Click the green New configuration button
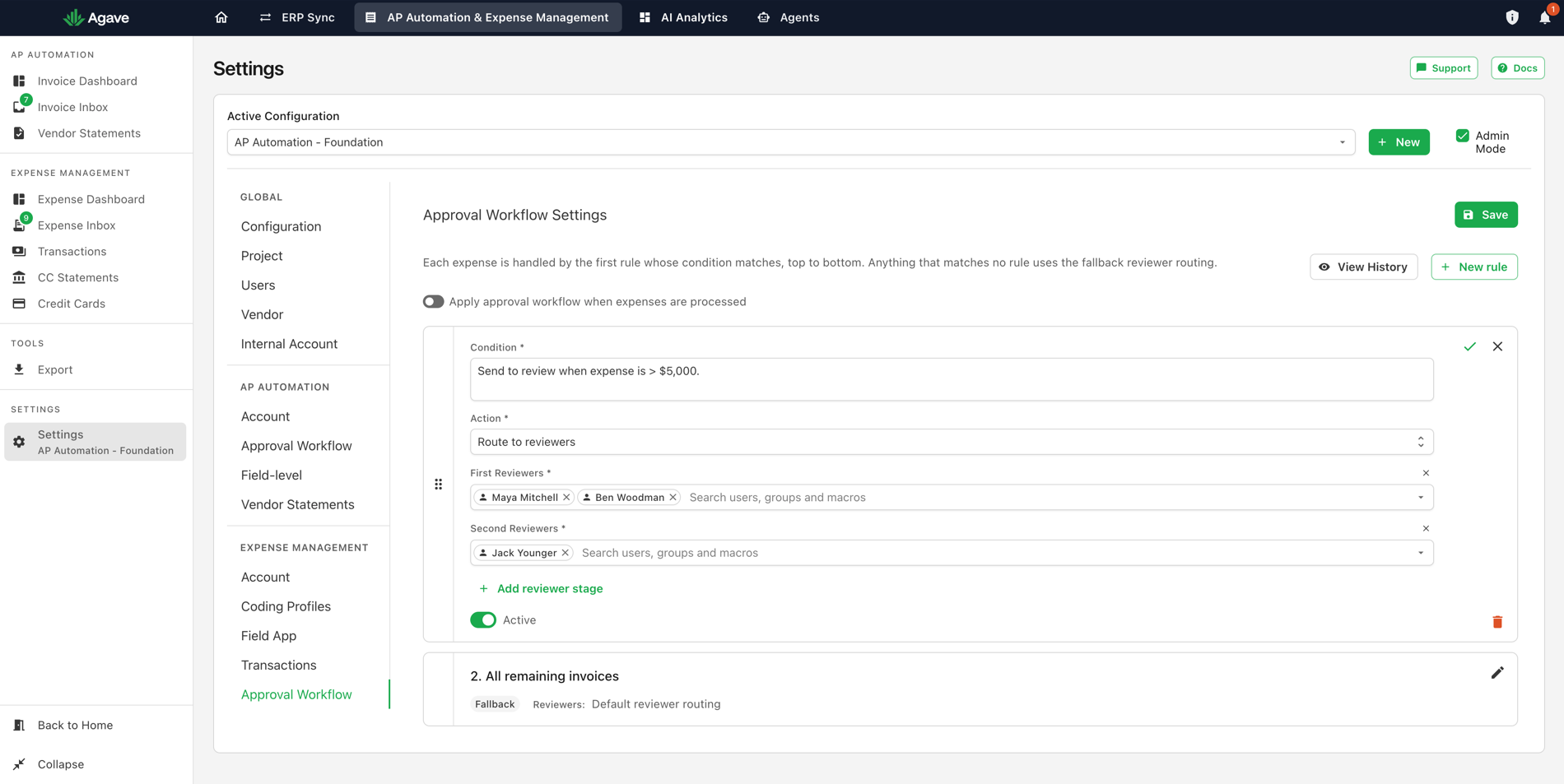1564x784 pixels. [1399, 142]
